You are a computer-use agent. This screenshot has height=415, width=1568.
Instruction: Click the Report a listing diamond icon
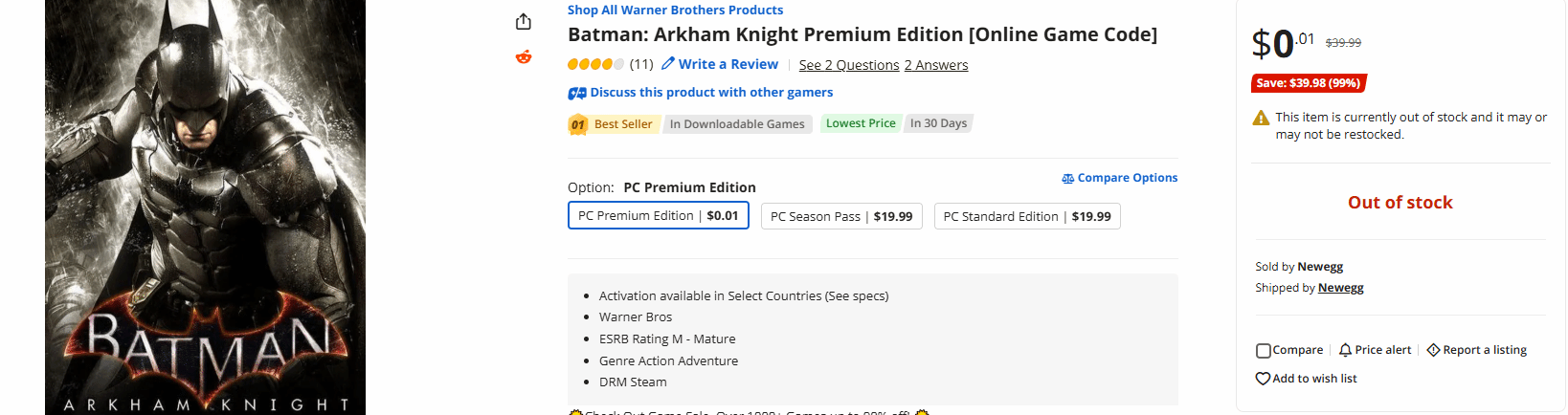coord(1433,350)
